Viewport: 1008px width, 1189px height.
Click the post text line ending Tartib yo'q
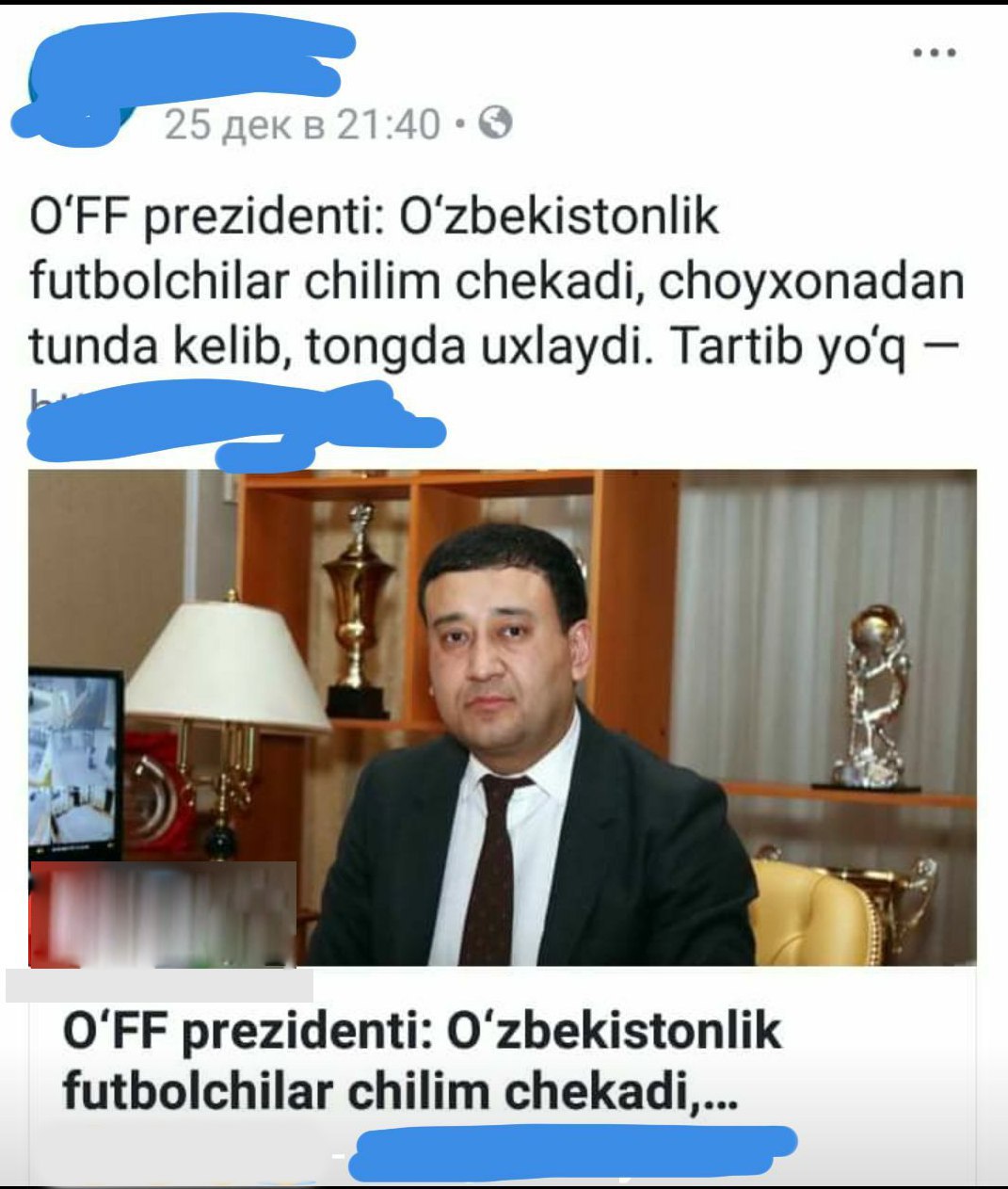coord(480,348)
